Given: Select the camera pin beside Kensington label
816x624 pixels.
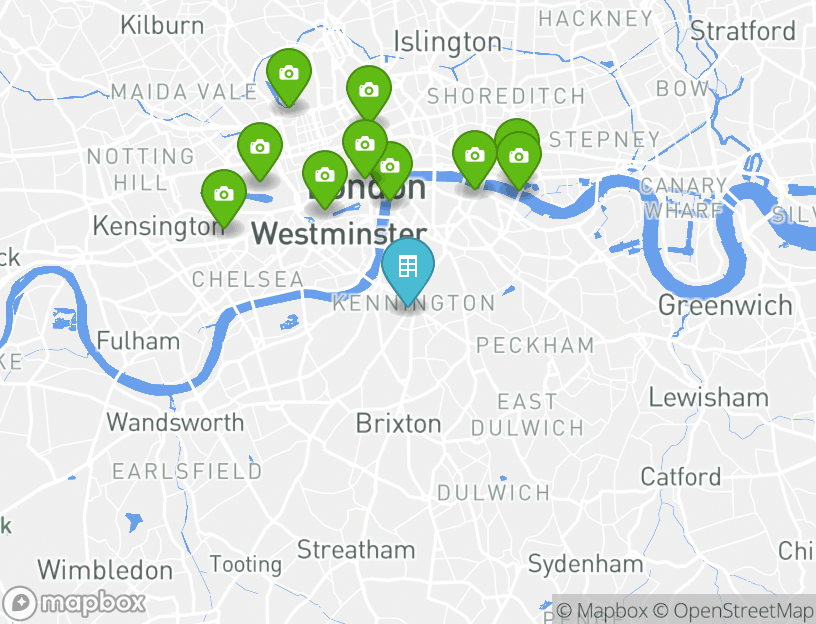Looking at the screenshot, I should click(224, 198).
